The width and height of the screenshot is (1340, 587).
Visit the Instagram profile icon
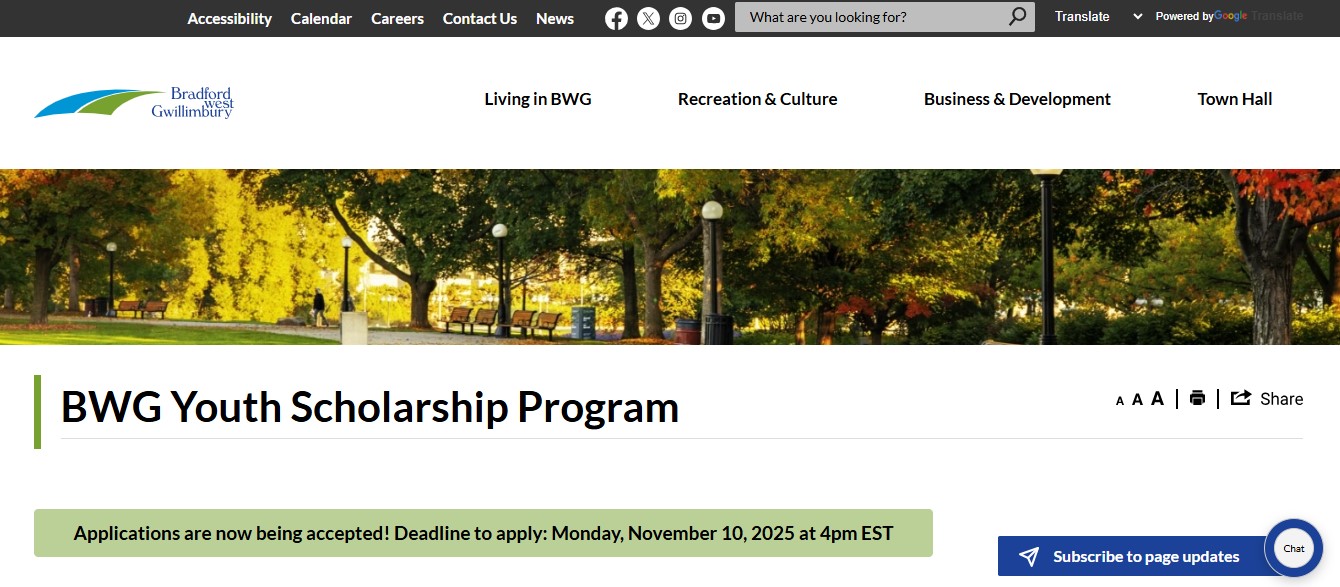pyautogui.click(x=680, y=18)
